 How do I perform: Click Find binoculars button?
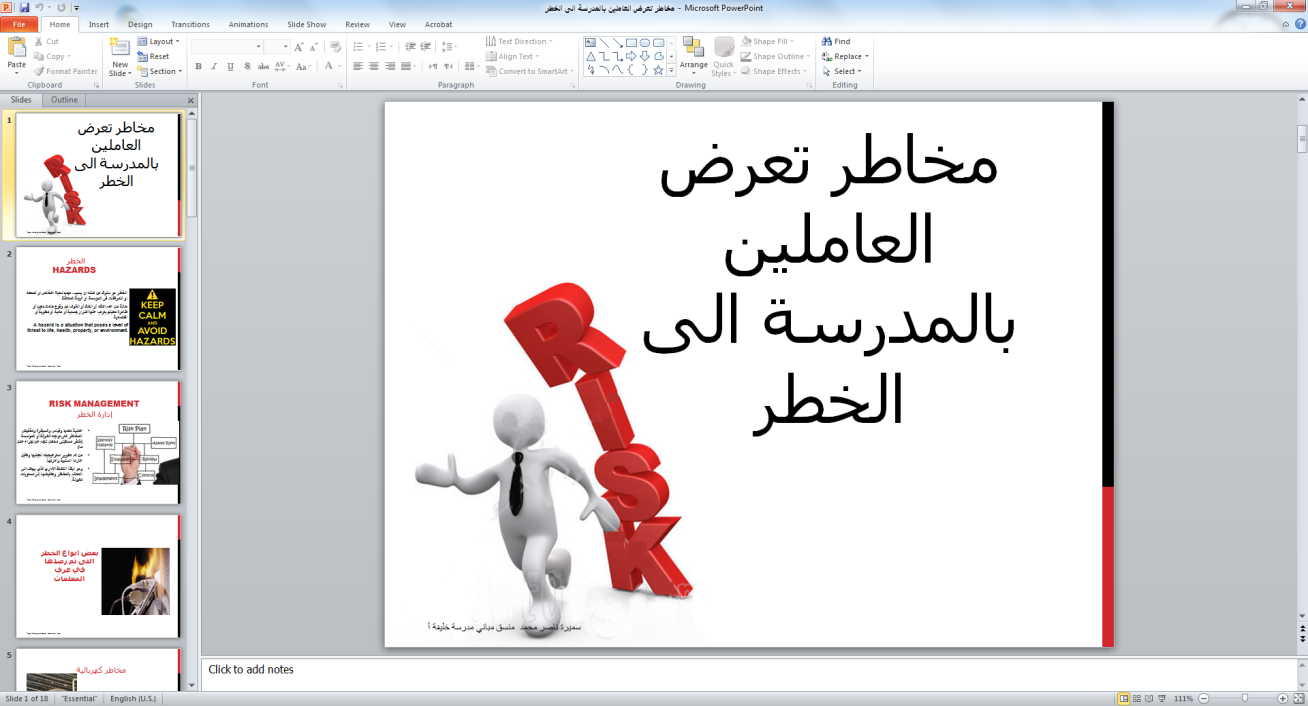click(836, 42)
